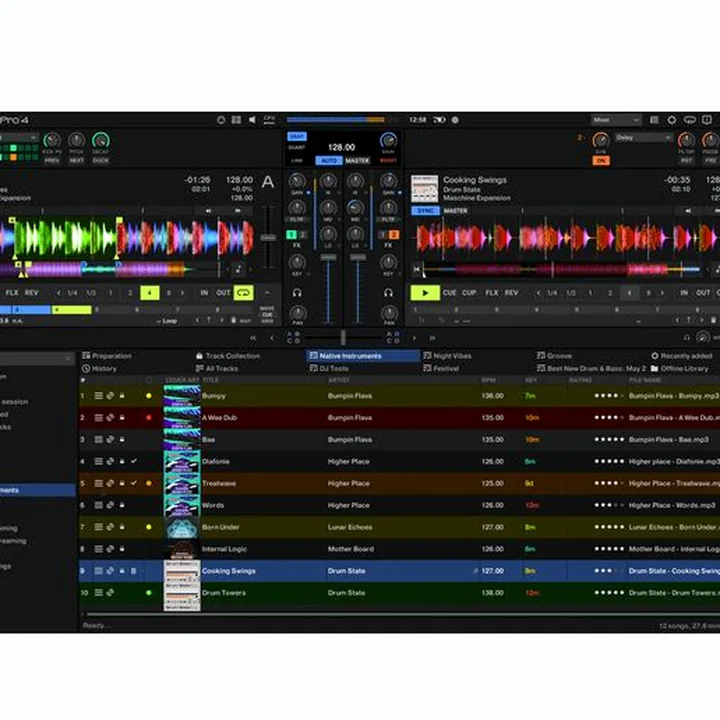Click CUE on deck B
The height and width of the screenshot is (720, 720).
[x=450, y=292]
